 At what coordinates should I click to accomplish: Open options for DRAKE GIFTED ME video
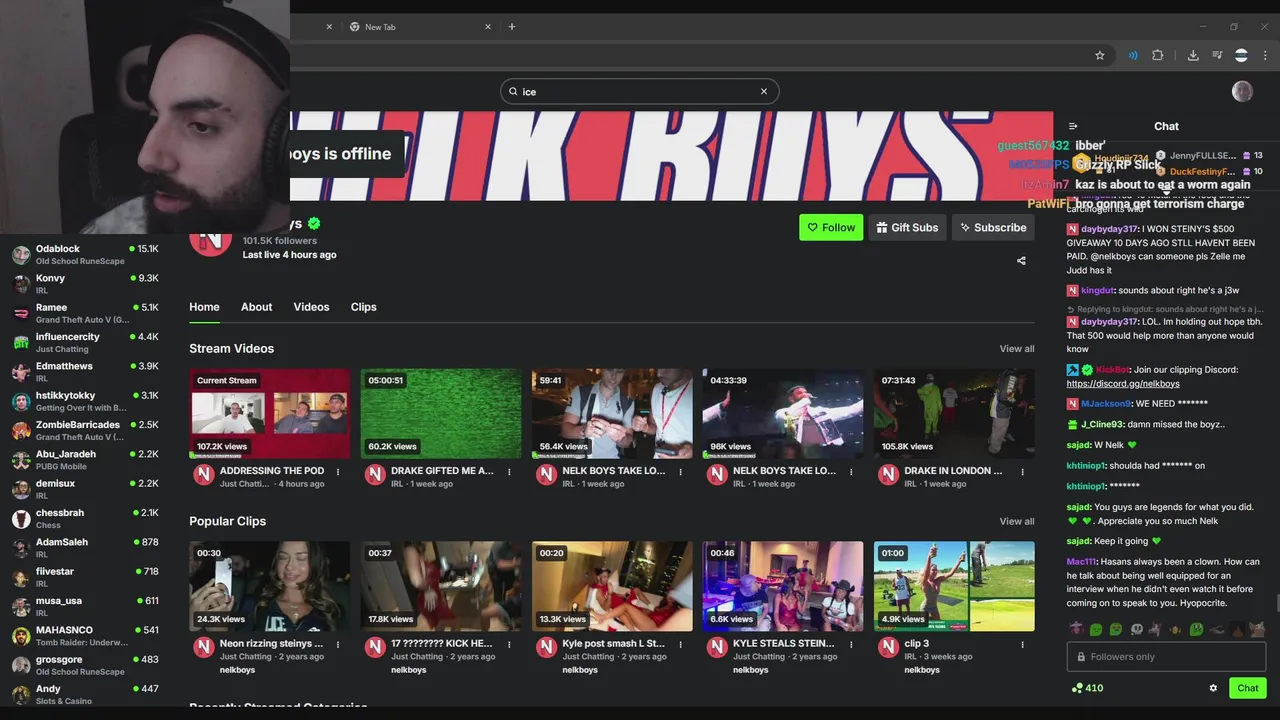509,472
